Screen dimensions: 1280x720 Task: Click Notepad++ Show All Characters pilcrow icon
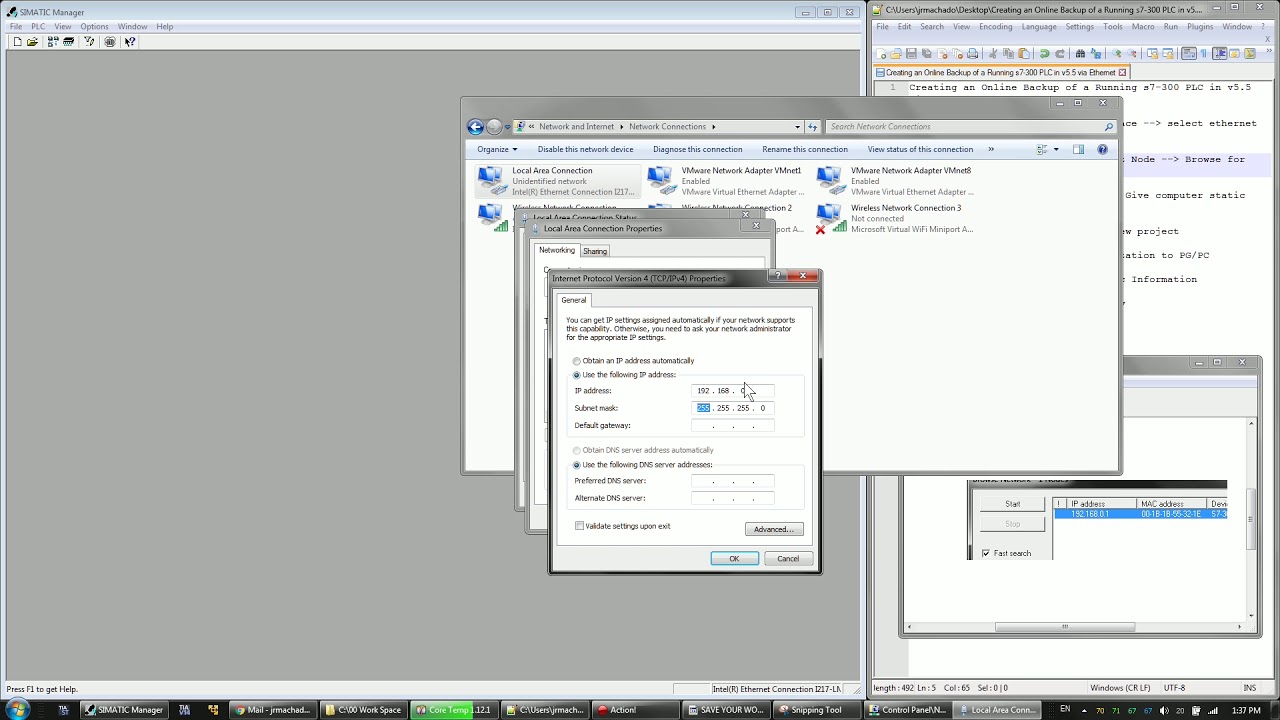[x=1203, y=54]
